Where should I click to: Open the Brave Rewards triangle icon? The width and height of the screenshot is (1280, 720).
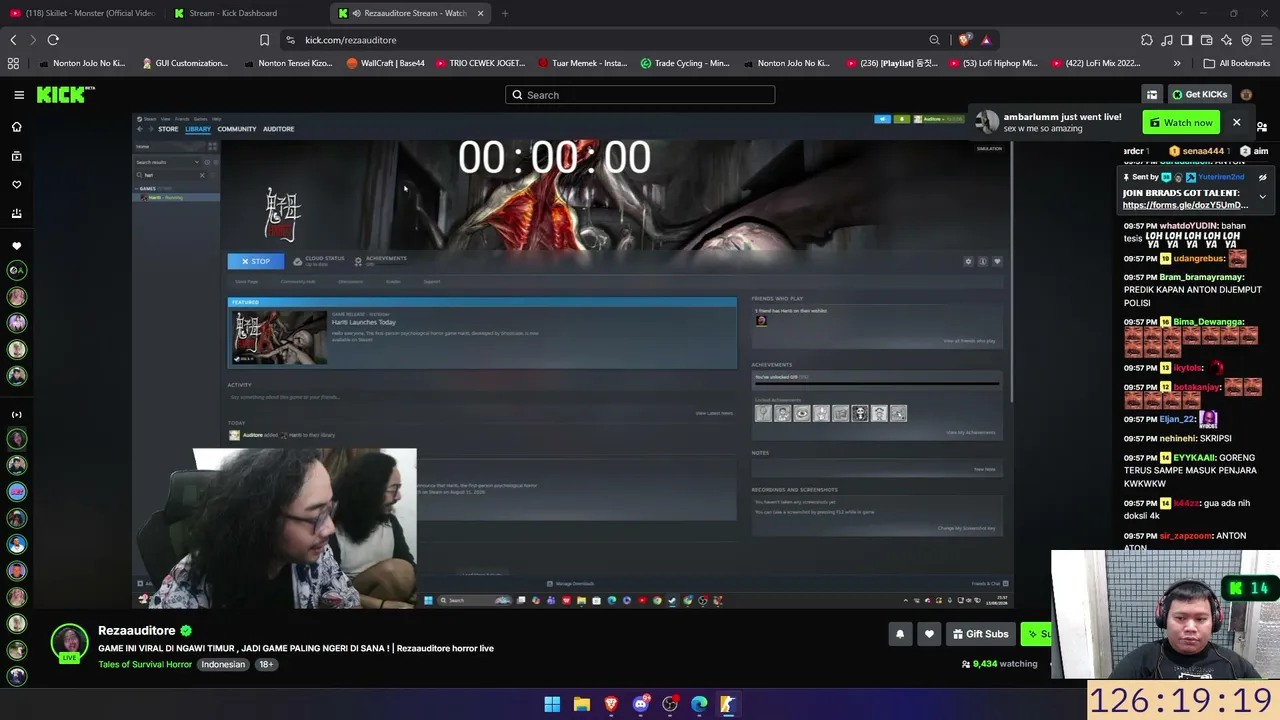986,40
